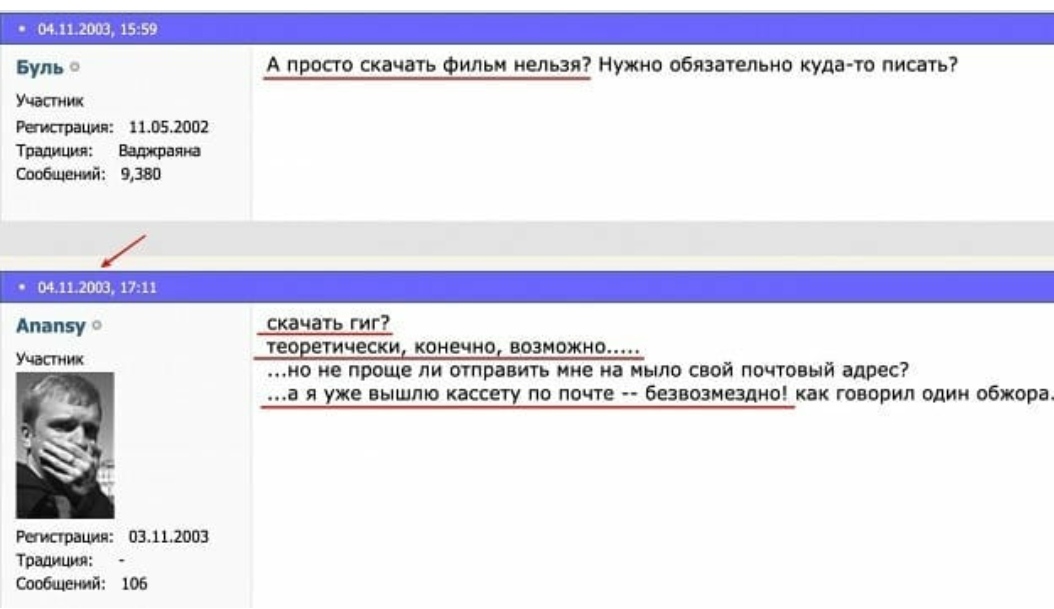
Task: Click the post status icon before 15:59 timestamp
Action: pos(24,30)
